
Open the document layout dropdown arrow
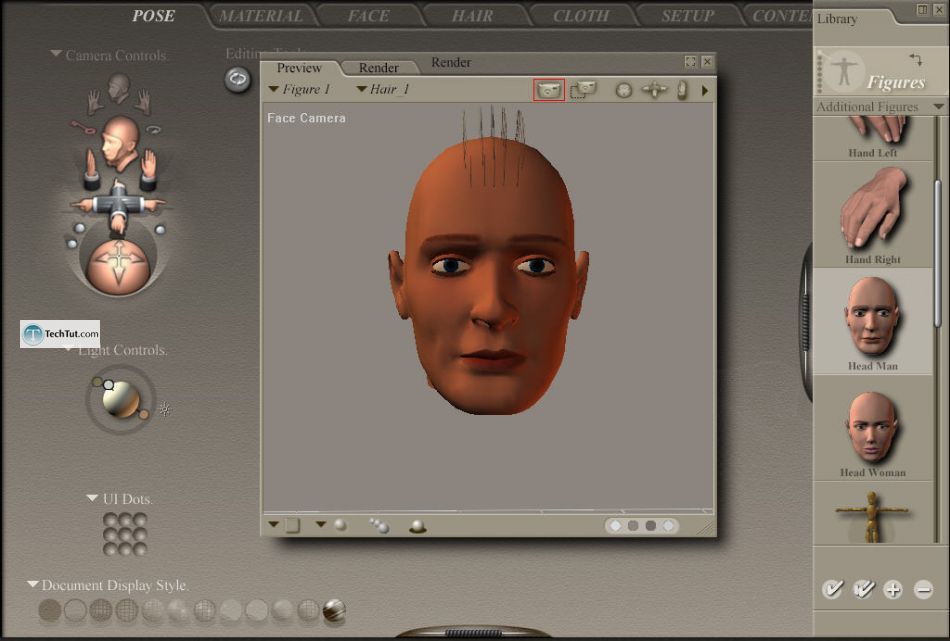pyautogui.click(x=274, y=524)
